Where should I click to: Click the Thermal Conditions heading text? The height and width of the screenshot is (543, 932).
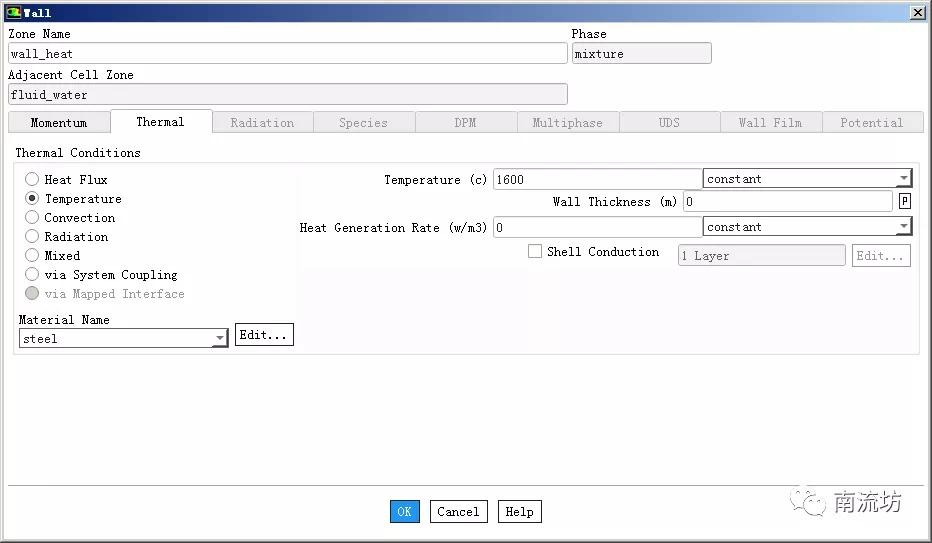point(78,153)
